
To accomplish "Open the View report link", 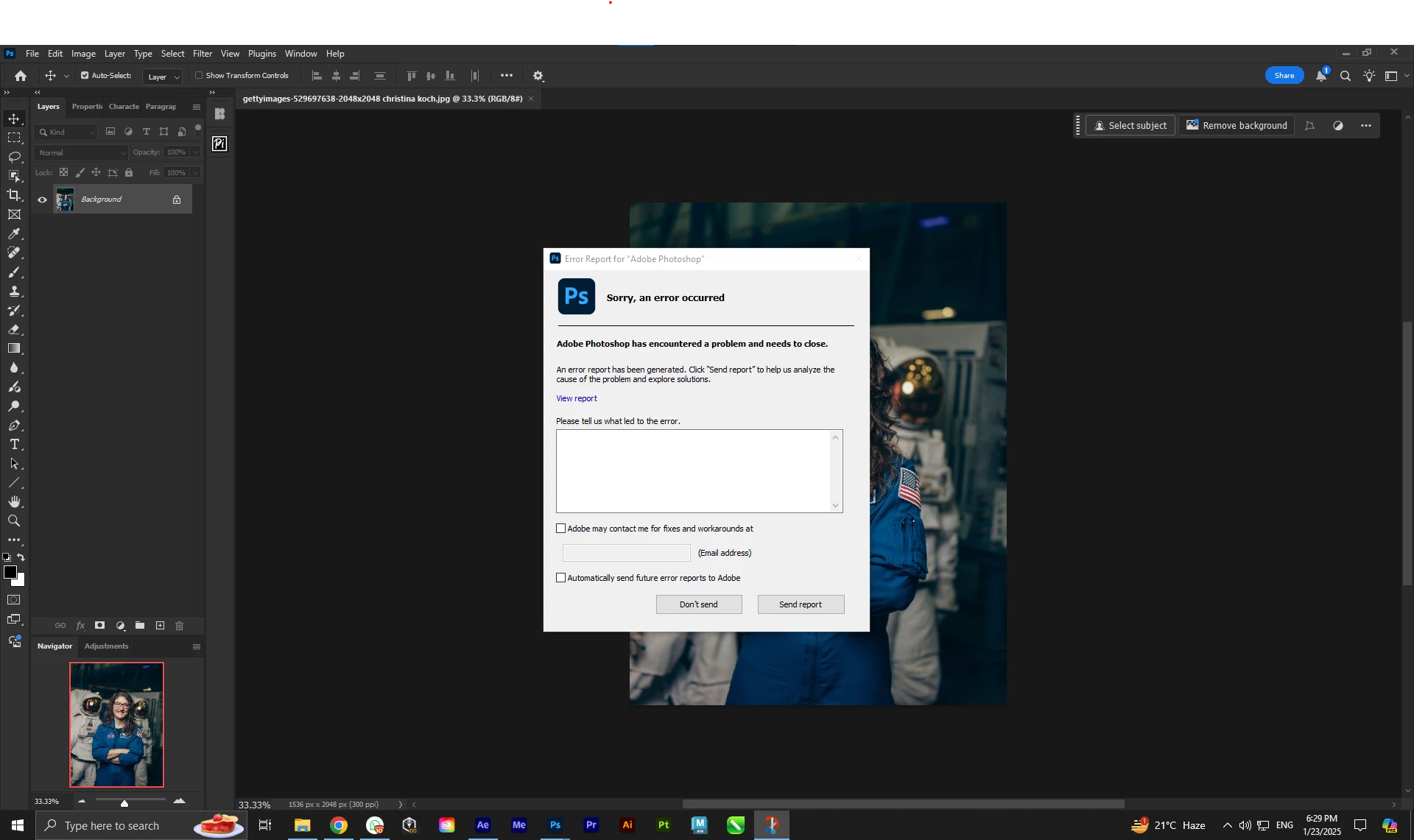I will (577, 398).
